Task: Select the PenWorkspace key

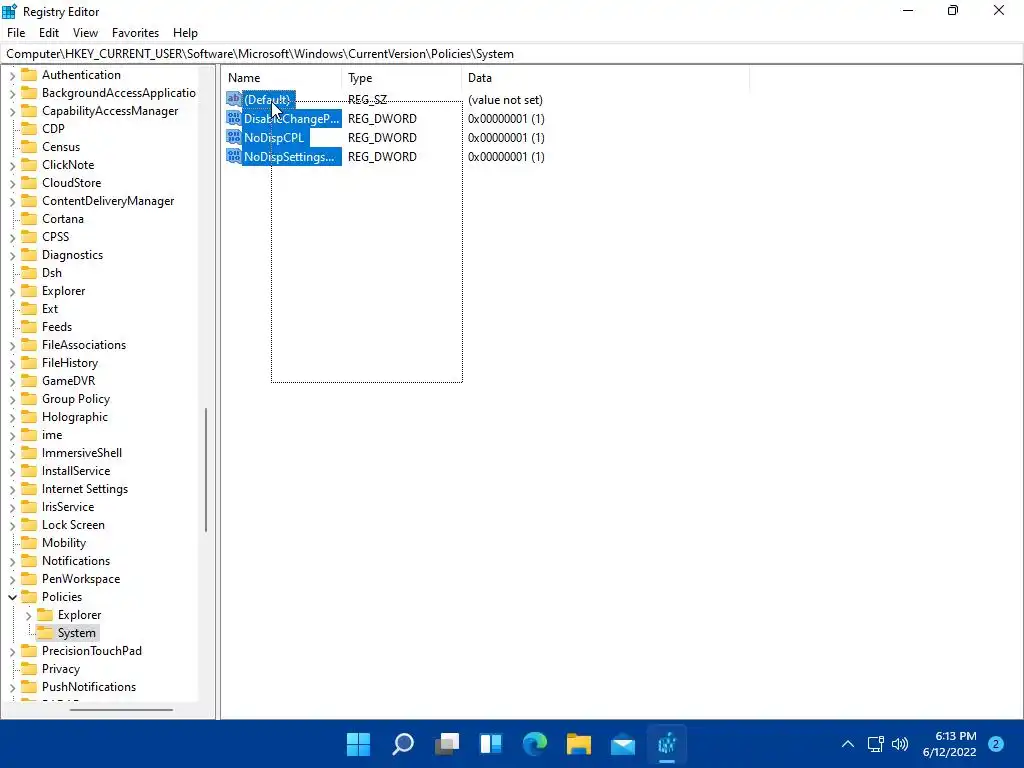Action: [x=81, y=579]
